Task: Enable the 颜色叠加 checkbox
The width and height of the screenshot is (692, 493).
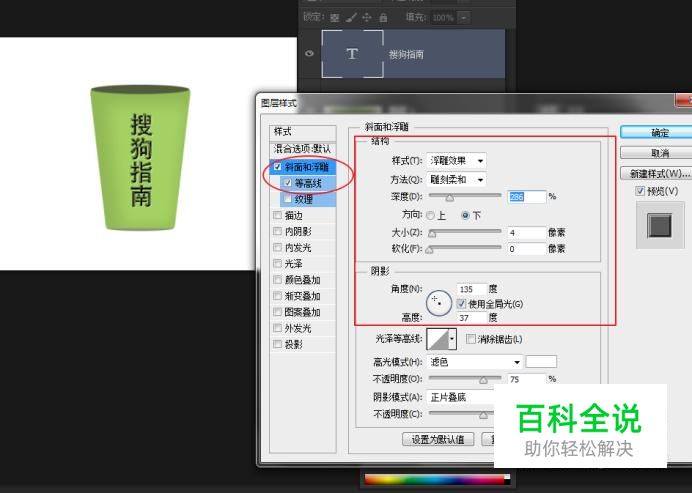Action: 277,279
